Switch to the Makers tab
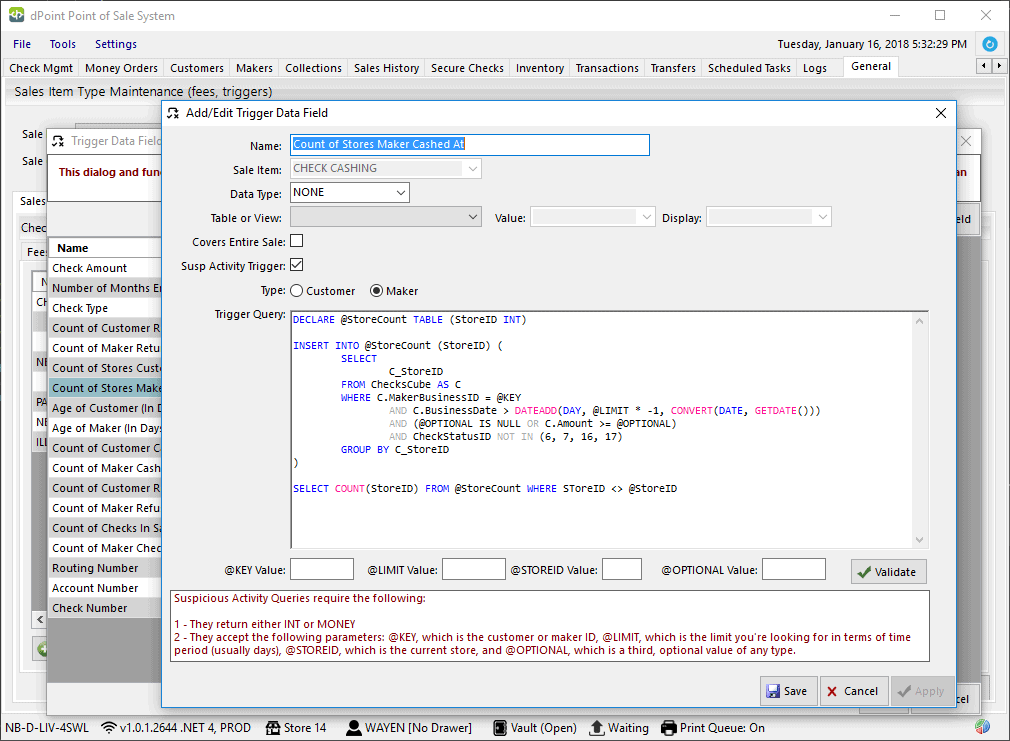The width and height of the screenshot is (1010, 741). point(254,68)
